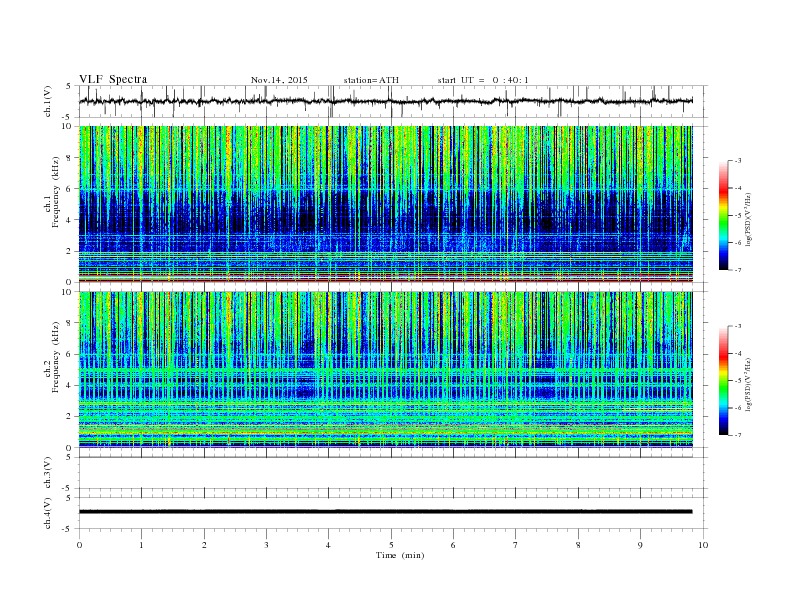Image resolution: width=792 pixels, height=612 pixels.
Task: Click the time axis tick label "0"
Action: (x=79, y=545)
